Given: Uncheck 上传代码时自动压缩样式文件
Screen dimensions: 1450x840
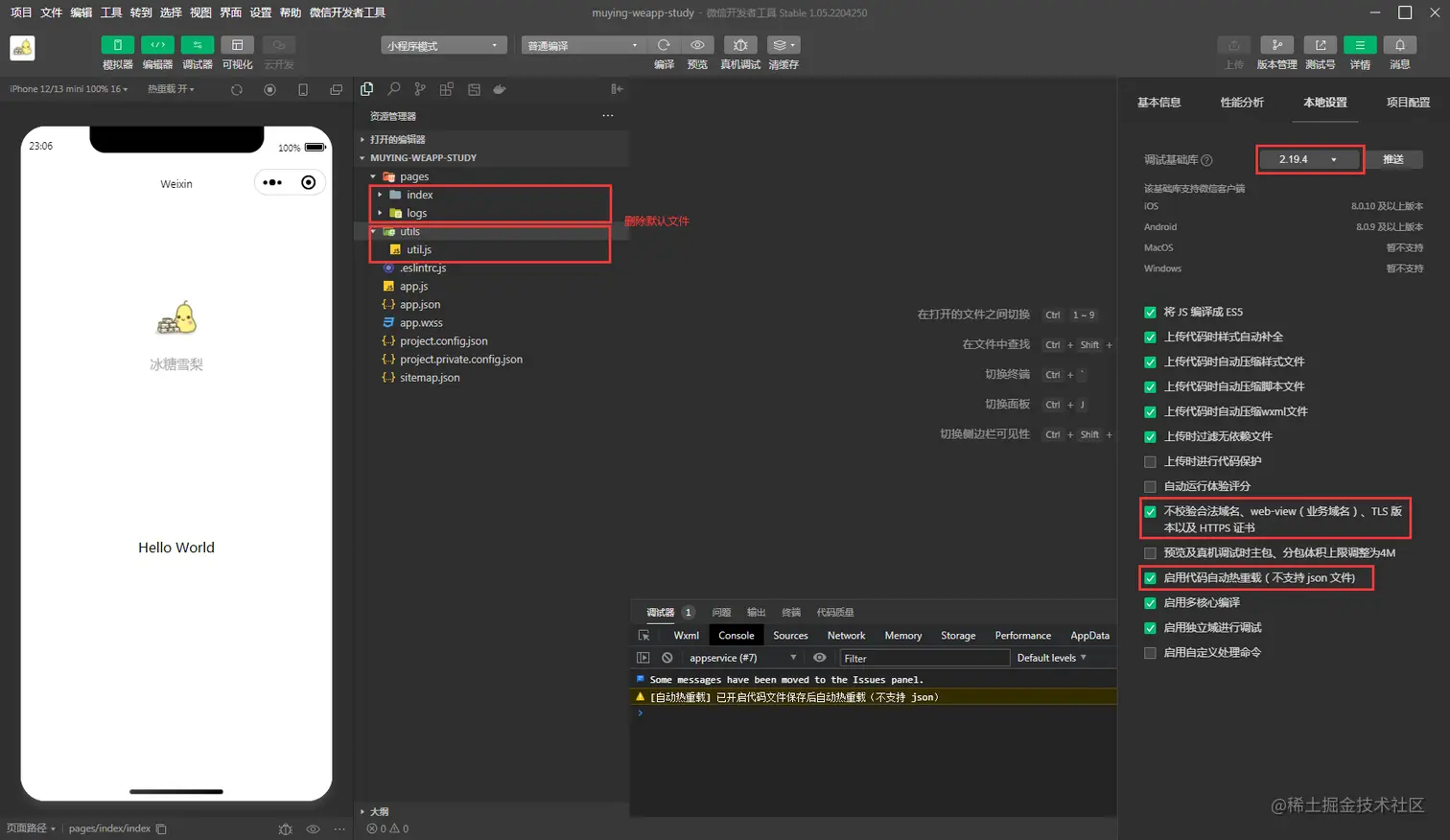Looking at the screenshot, I should tap(1150, 362).
